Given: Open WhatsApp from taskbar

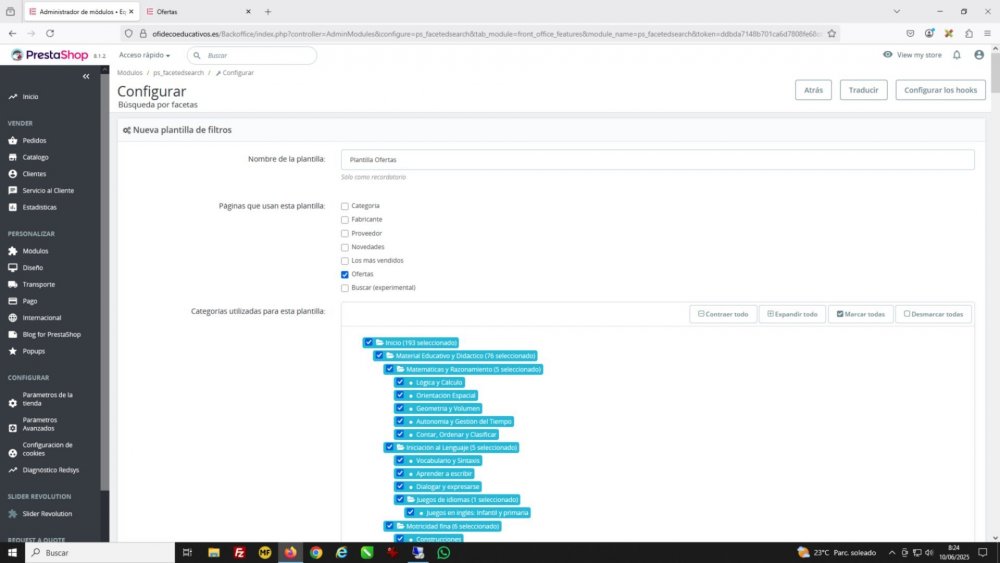Looking at the screenshot, I should tap(443, 553).
